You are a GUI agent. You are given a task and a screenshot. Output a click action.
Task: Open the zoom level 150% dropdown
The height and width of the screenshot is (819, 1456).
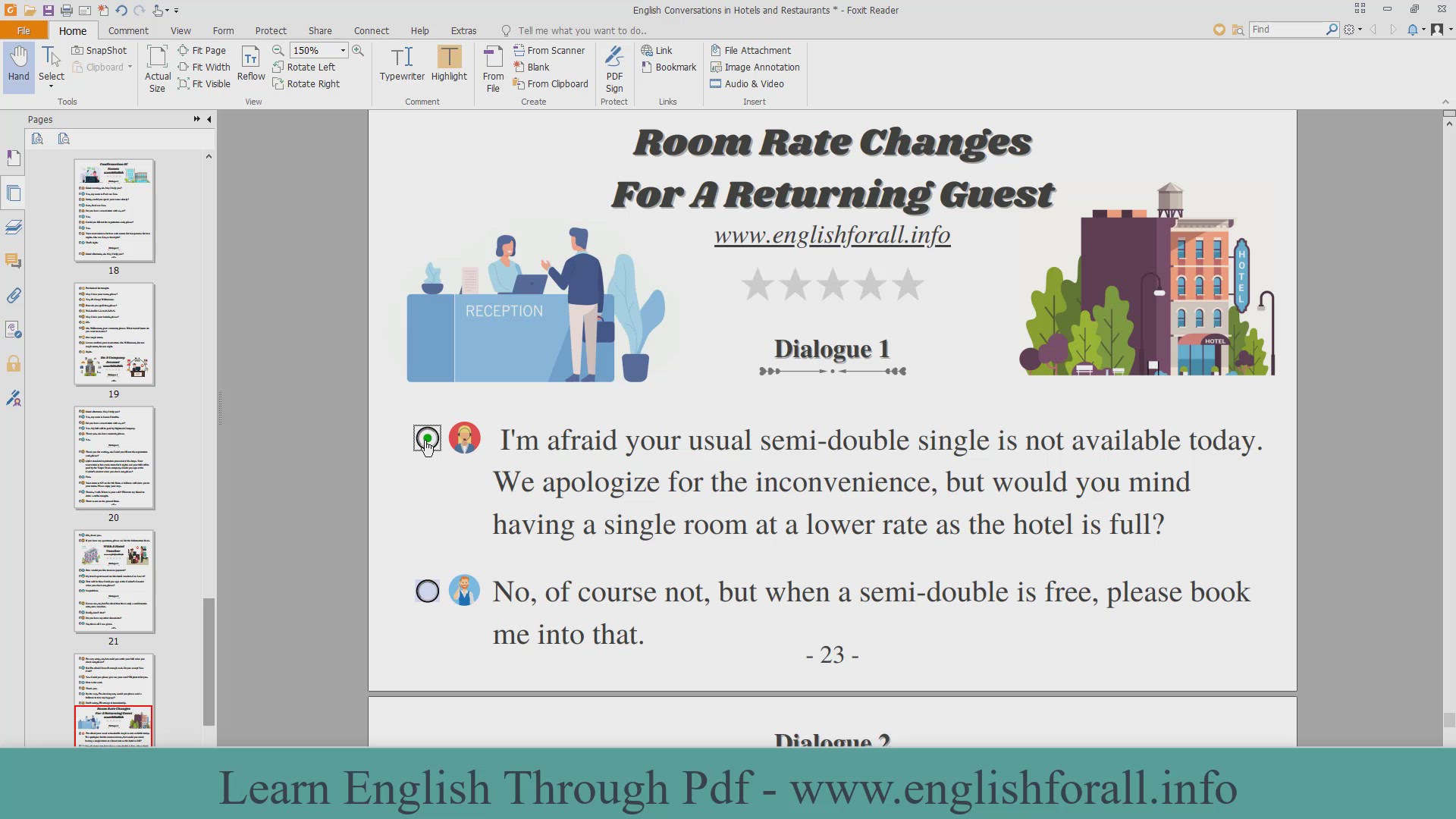point(343,50)
